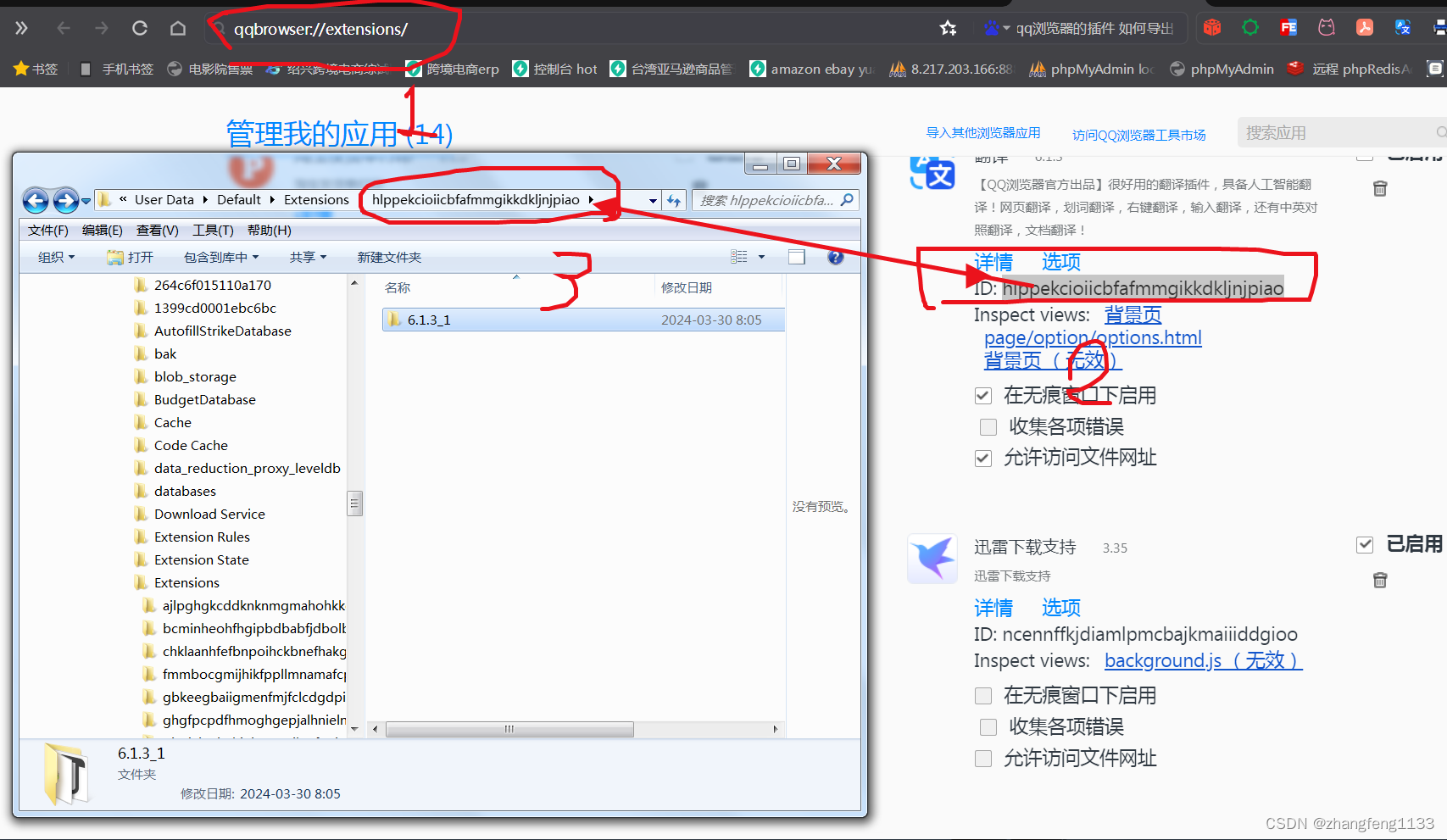The image size is (1447, 840).
Task: Open Baidu search engine selector
Action: 996,29
